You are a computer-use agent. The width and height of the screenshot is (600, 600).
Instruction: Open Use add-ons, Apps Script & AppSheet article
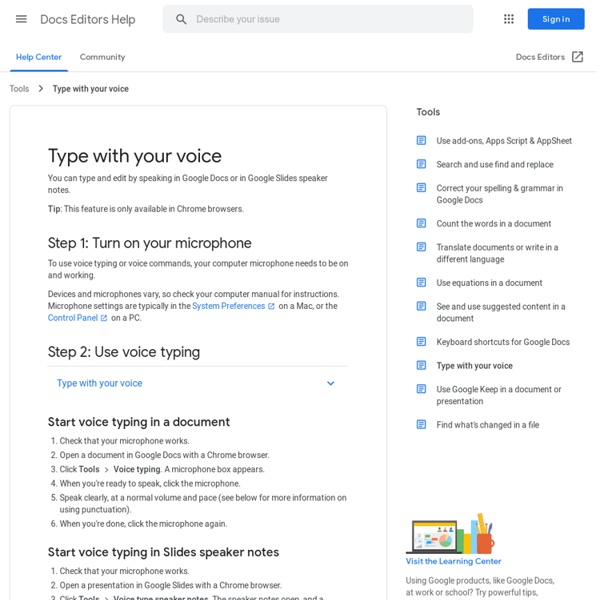click(x=504, y=141)
